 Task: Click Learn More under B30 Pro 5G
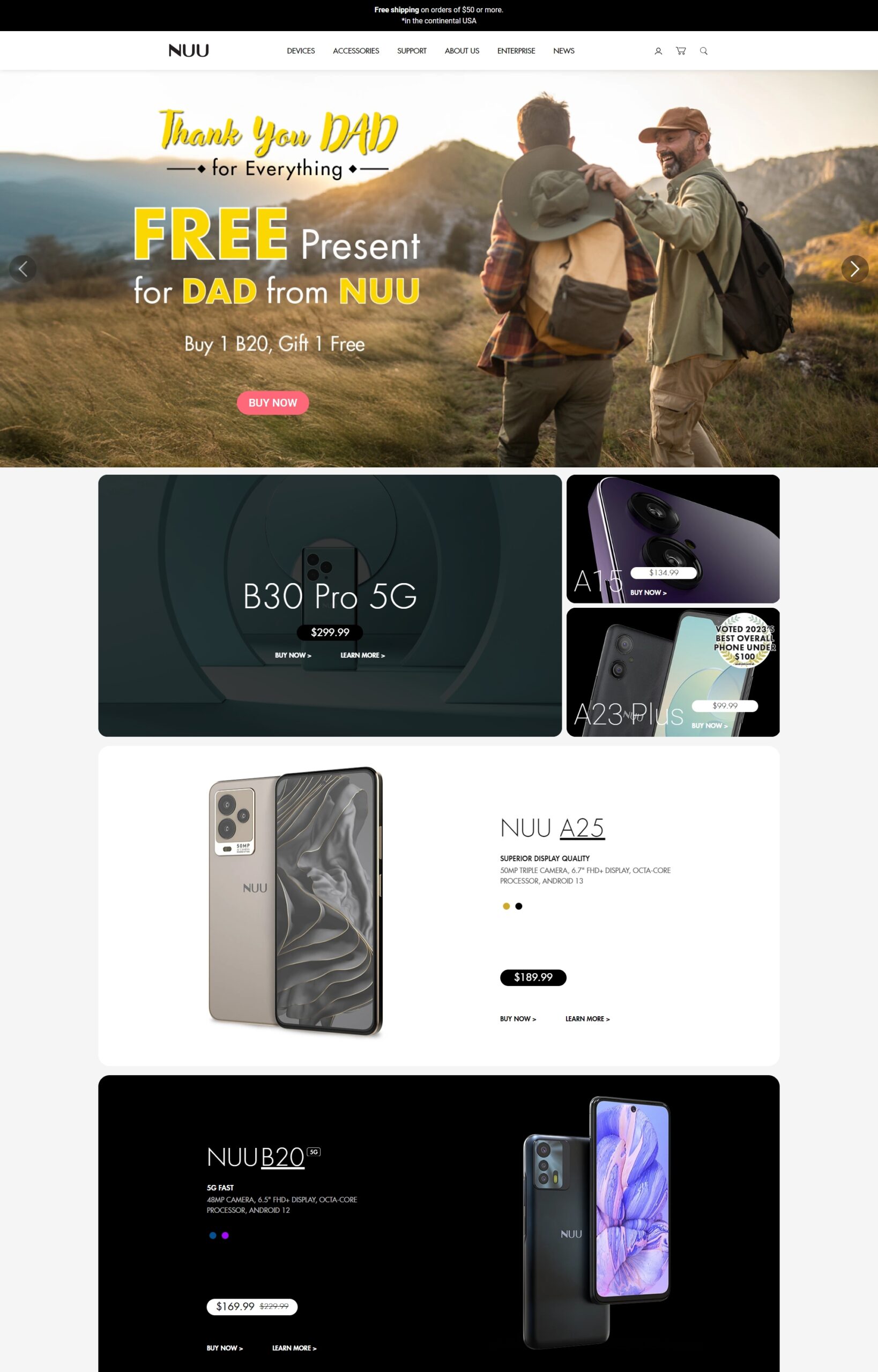coord(362,655)
